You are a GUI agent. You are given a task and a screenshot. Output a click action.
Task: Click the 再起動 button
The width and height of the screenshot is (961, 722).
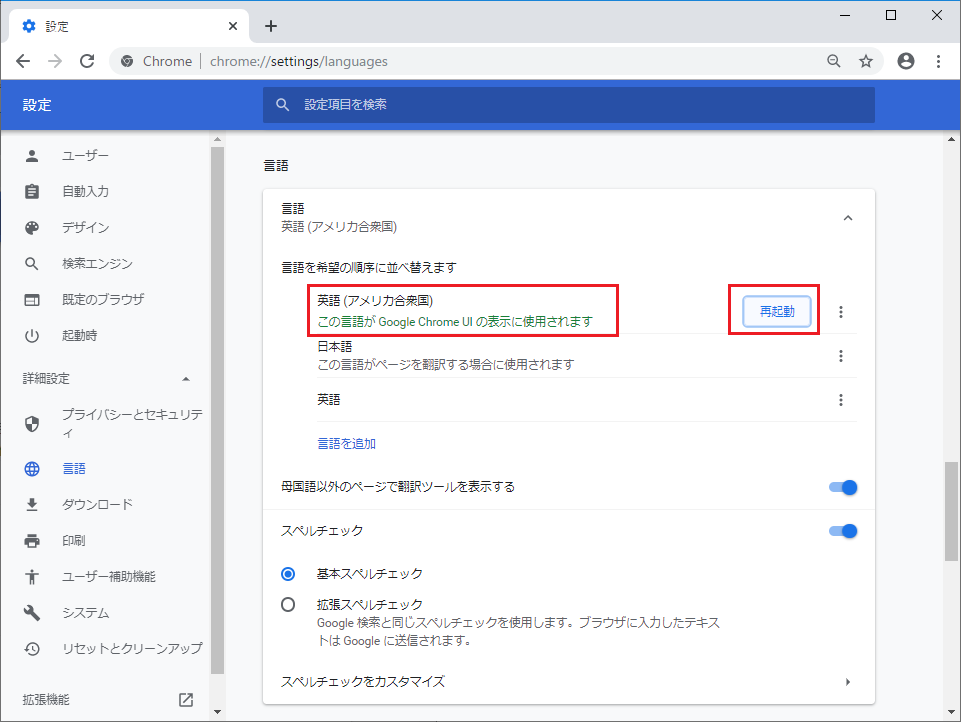pyautogui.click(x=777, y=311)
